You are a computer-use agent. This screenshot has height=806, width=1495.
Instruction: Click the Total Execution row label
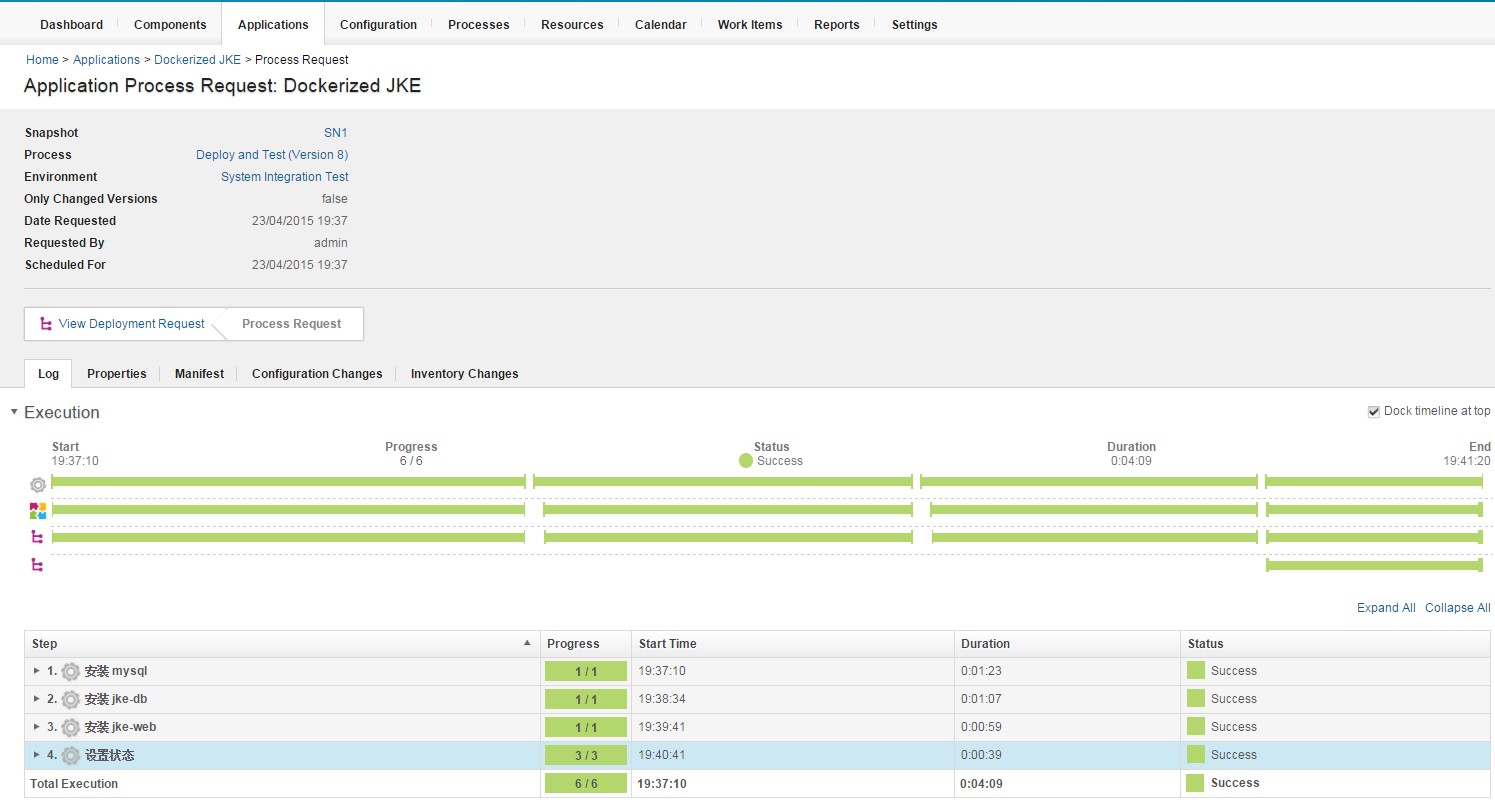(x=75, y=784)
